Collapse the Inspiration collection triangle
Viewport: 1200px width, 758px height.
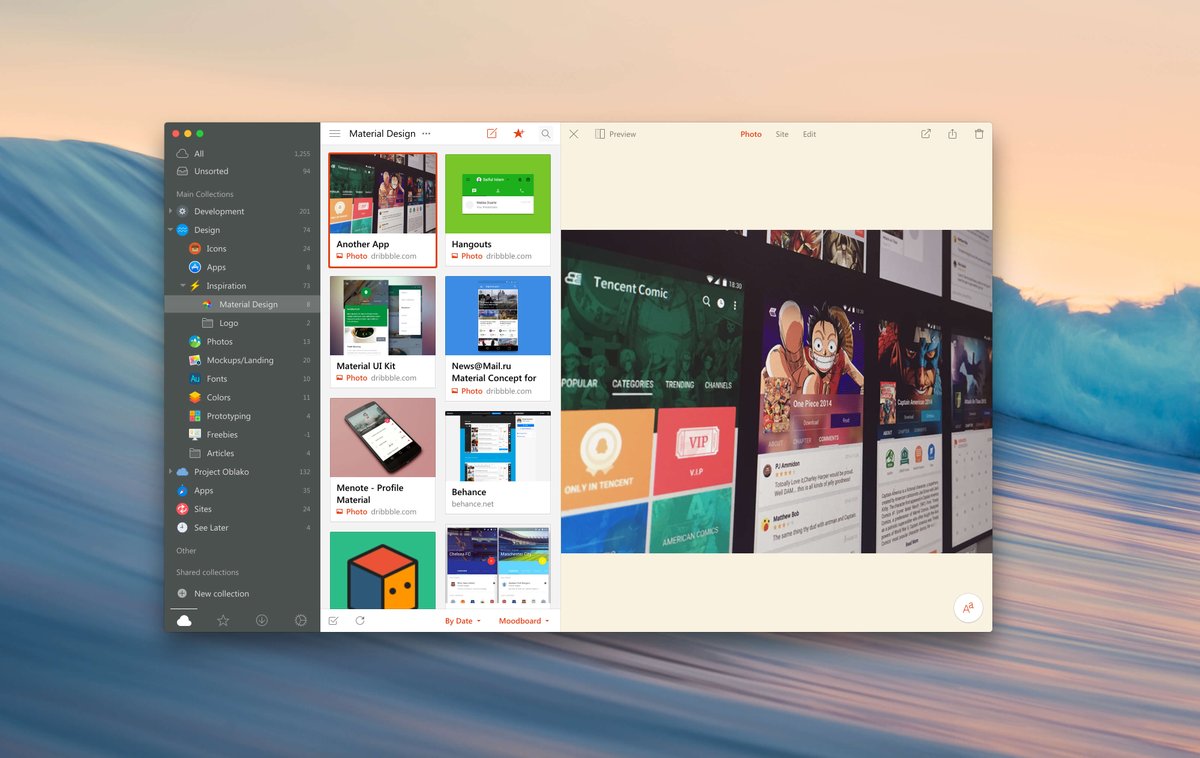click(183, 286)
